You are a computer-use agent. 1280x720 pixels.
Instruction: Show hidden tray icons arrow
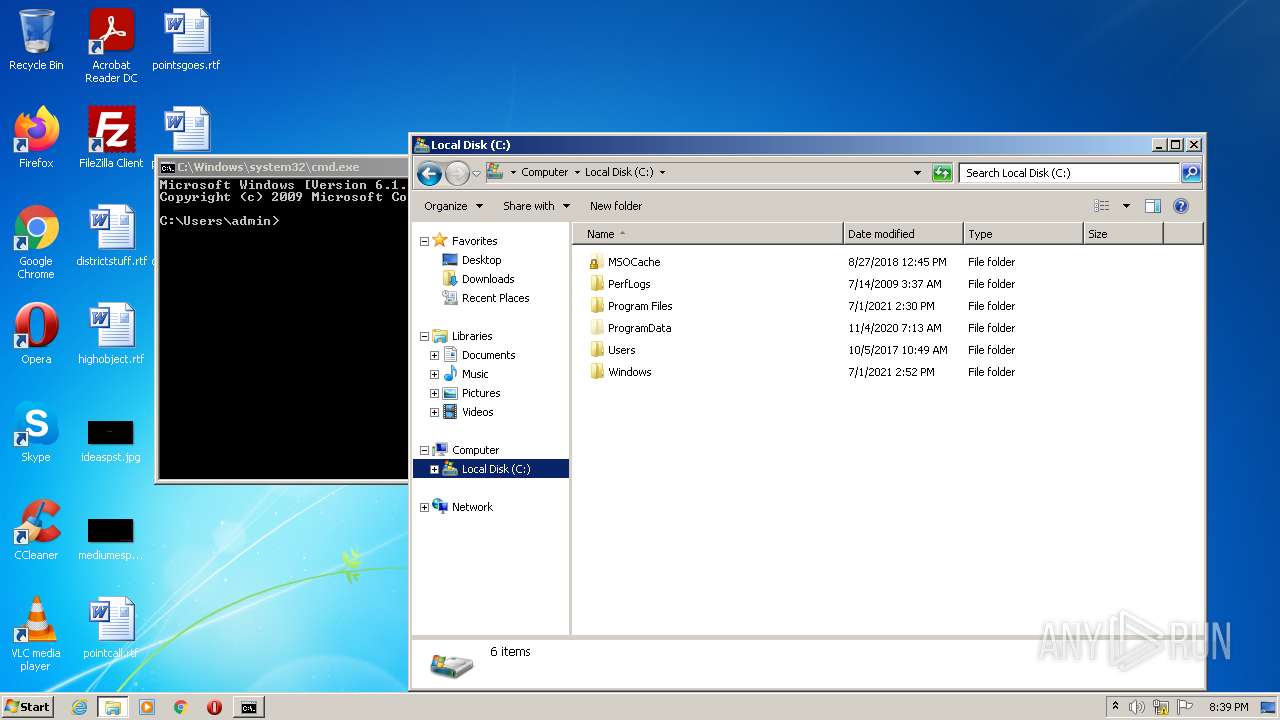1115,706
